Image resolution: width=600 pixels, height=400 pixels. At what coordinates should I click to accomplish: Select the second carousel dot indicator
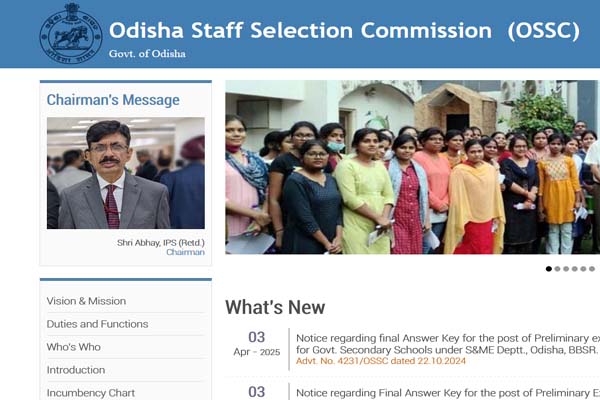click(558, 269)
